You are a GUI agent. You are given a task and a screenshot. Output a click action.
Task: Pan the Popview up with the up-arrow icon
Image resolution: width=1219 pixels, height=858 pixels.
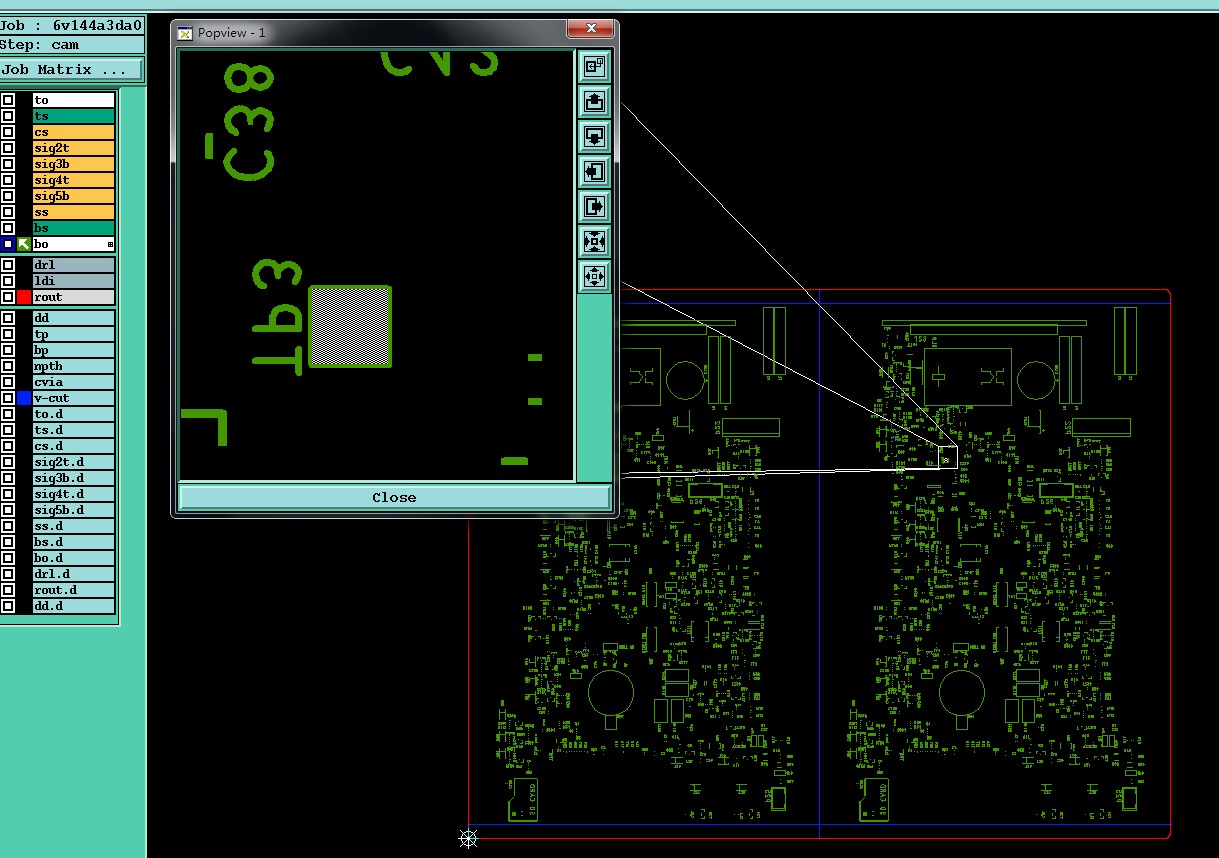tap(595, 102)
